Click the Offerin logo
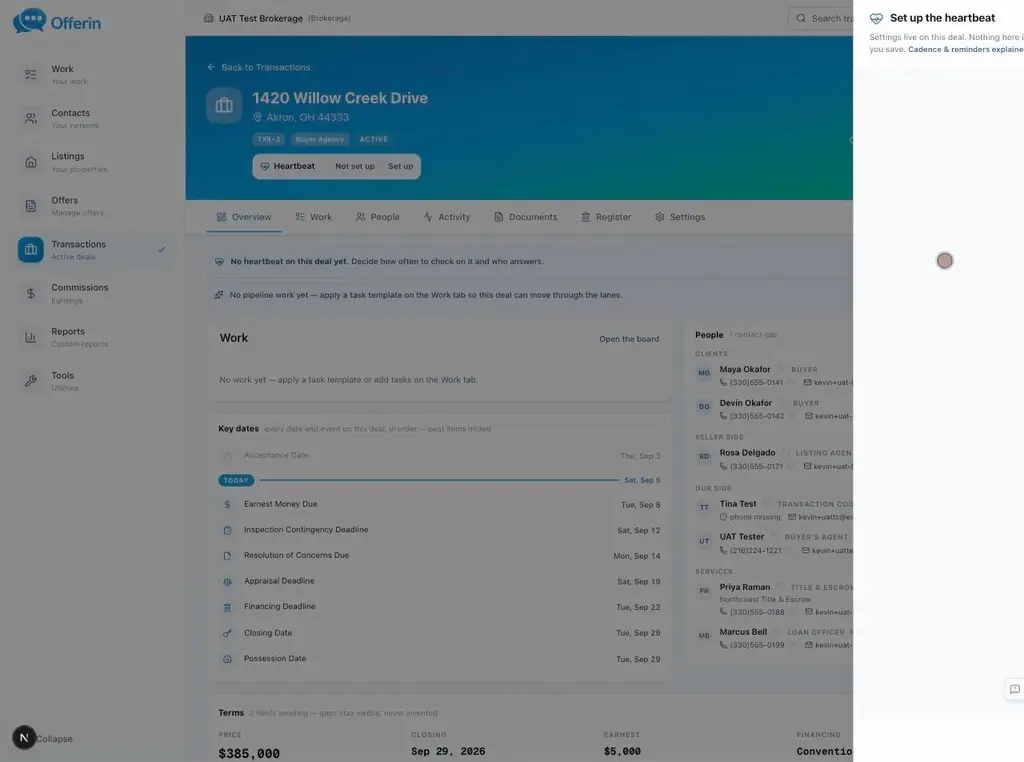1024x762 pixels. (57, 21)
